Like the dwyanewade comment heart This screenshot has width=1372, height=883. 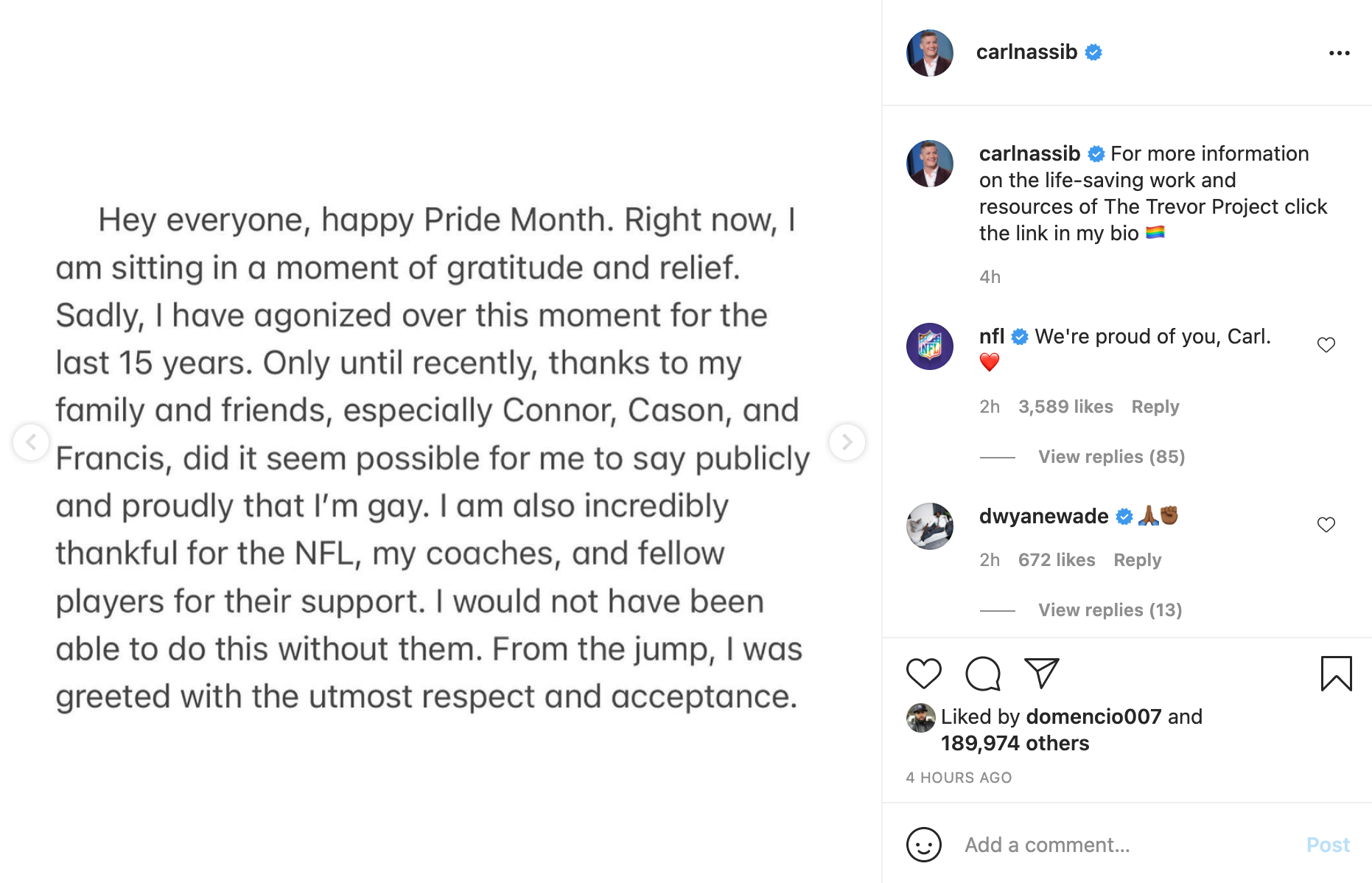(x=1326, y=525)
